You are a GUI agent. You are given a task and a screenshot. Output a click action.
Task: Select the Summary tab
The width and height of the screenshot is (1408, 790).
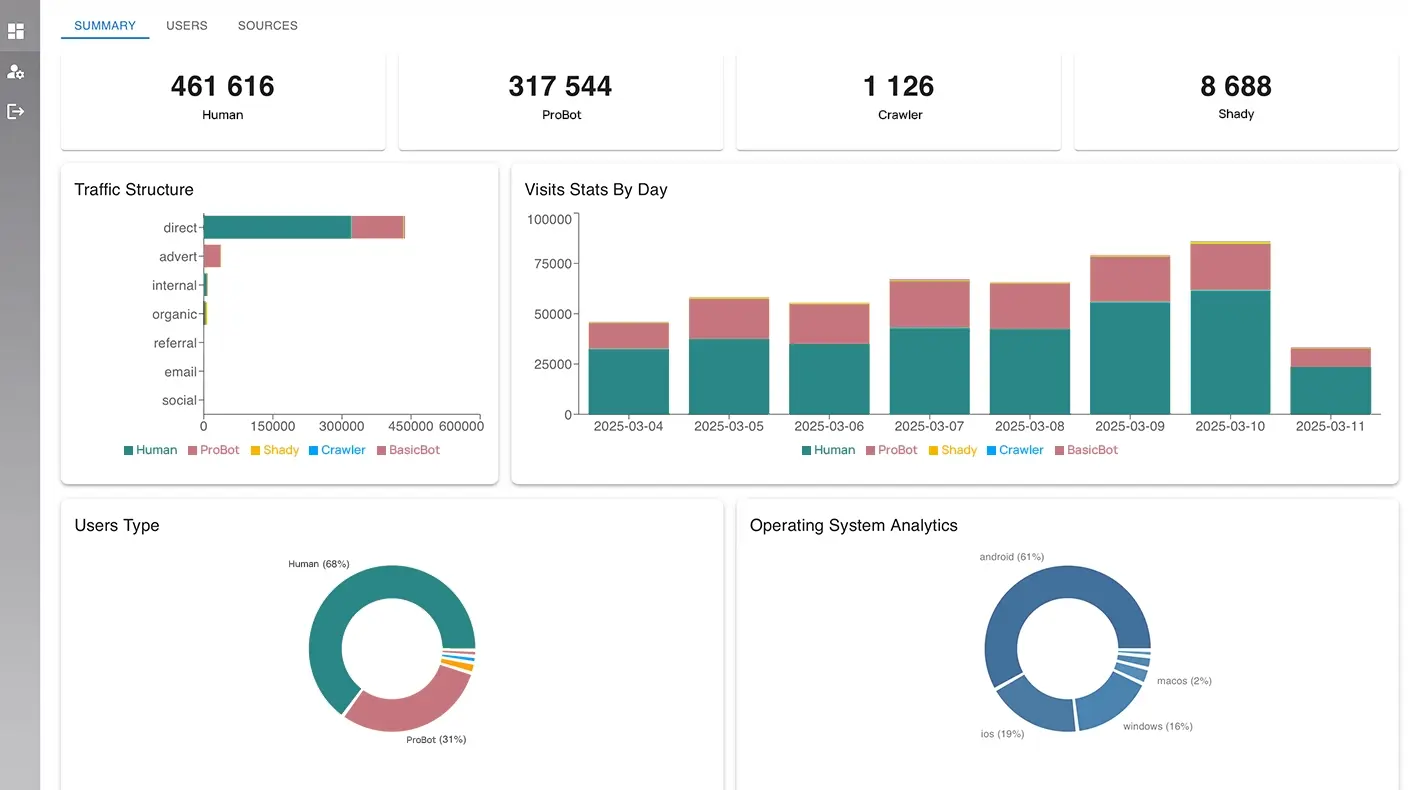tap(105, 25)
